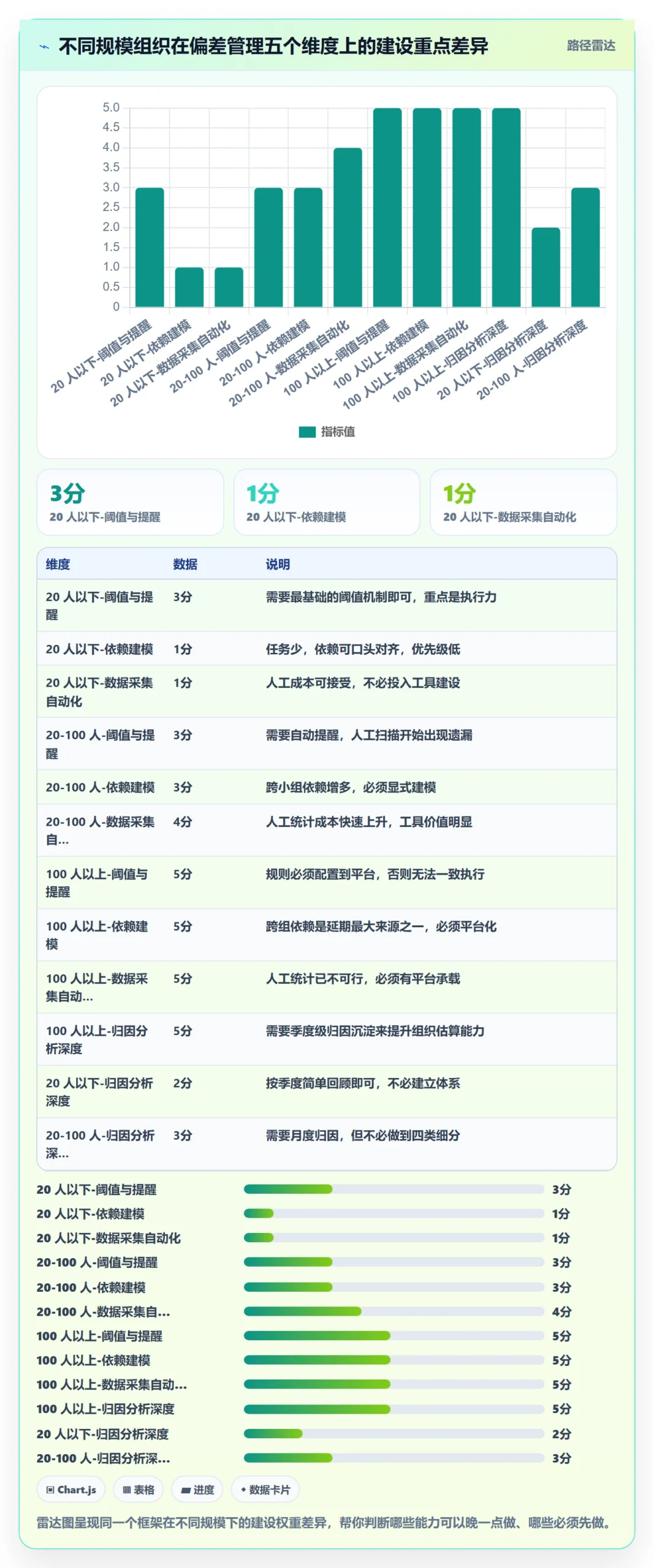Click the 路径雷达 label in the header
This screenshot has height=1568, width=654.
[x=591, y=45]
